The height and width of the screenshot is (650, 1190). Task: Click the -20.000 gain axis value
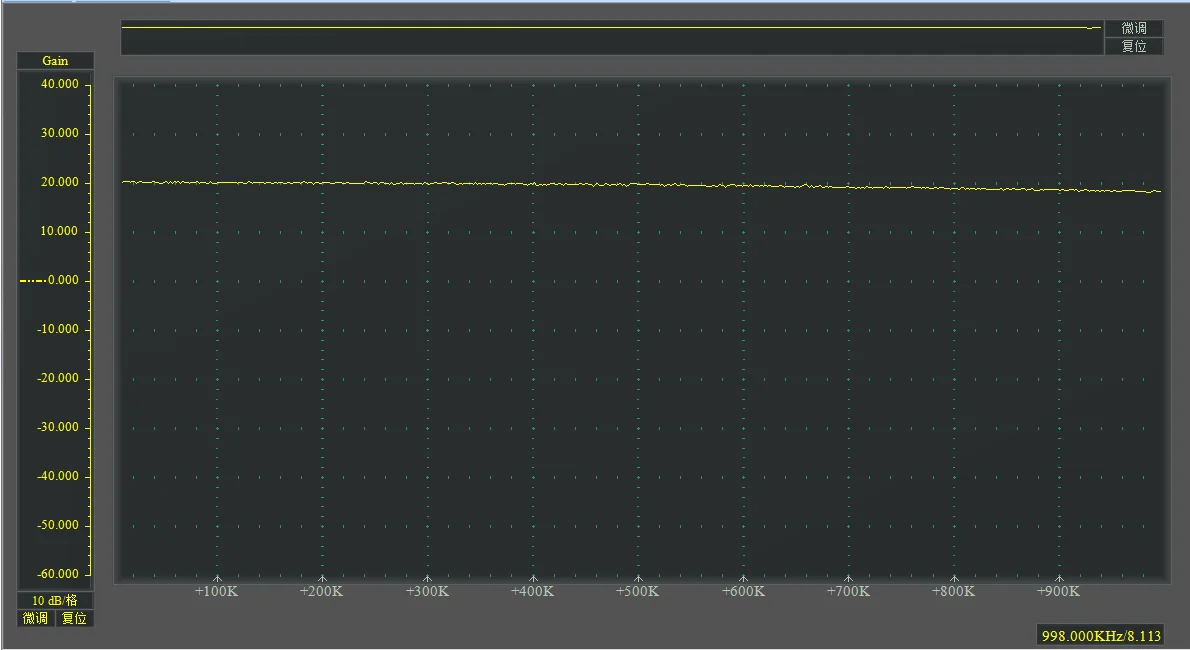pyautogui.click(x=58, y=378)
